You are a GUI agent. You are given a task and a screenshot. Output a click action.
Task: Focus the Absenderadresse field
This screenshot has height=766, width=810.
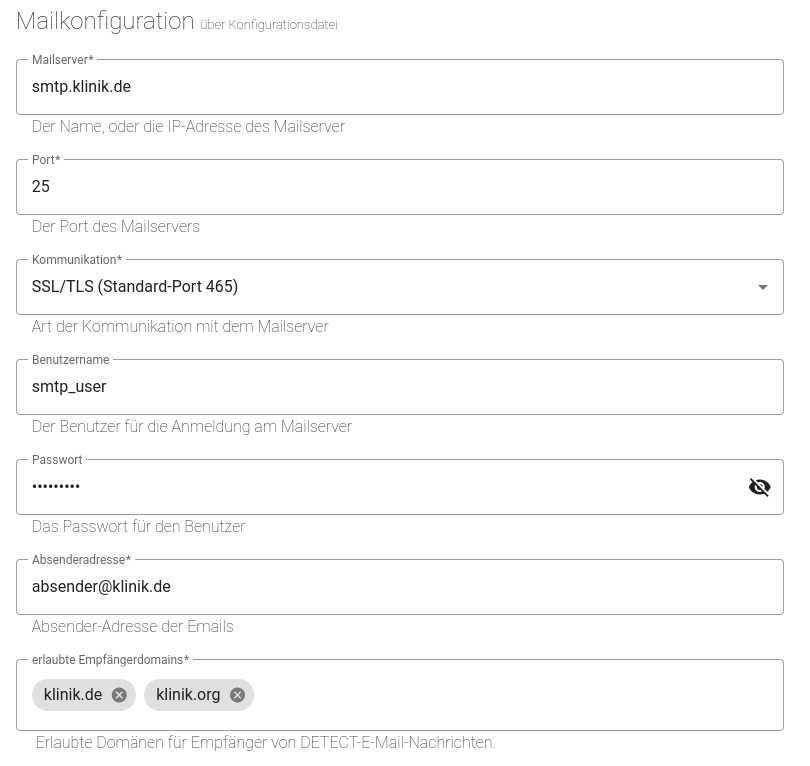point(400,587)
